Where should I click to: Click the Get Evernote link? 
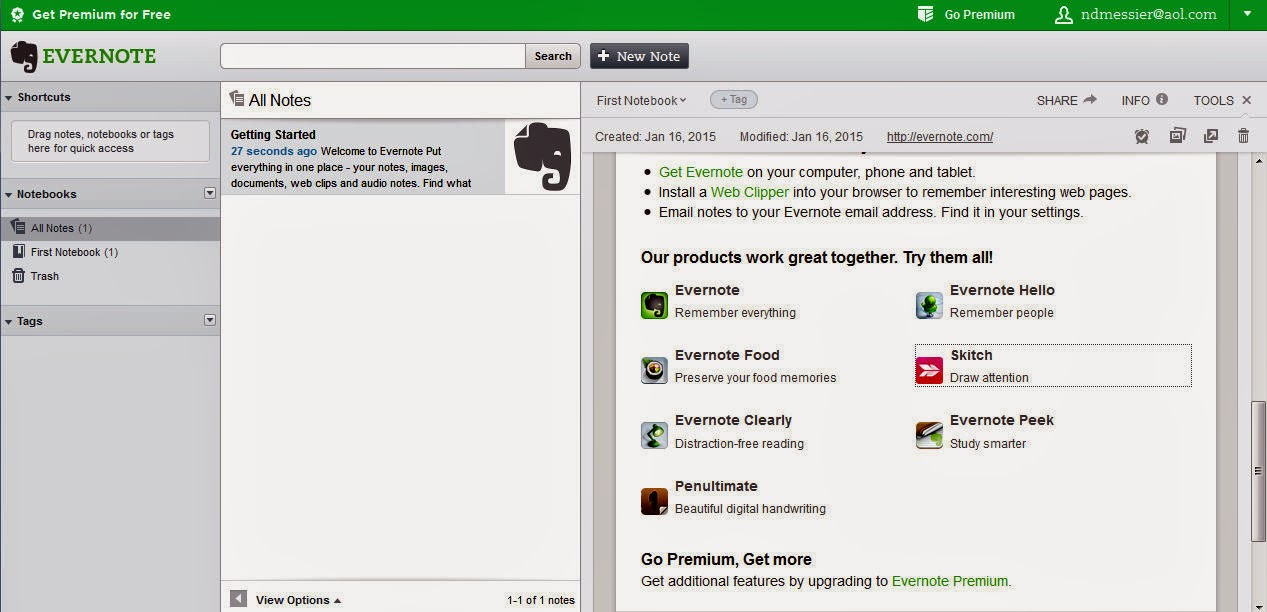point(700,172)
